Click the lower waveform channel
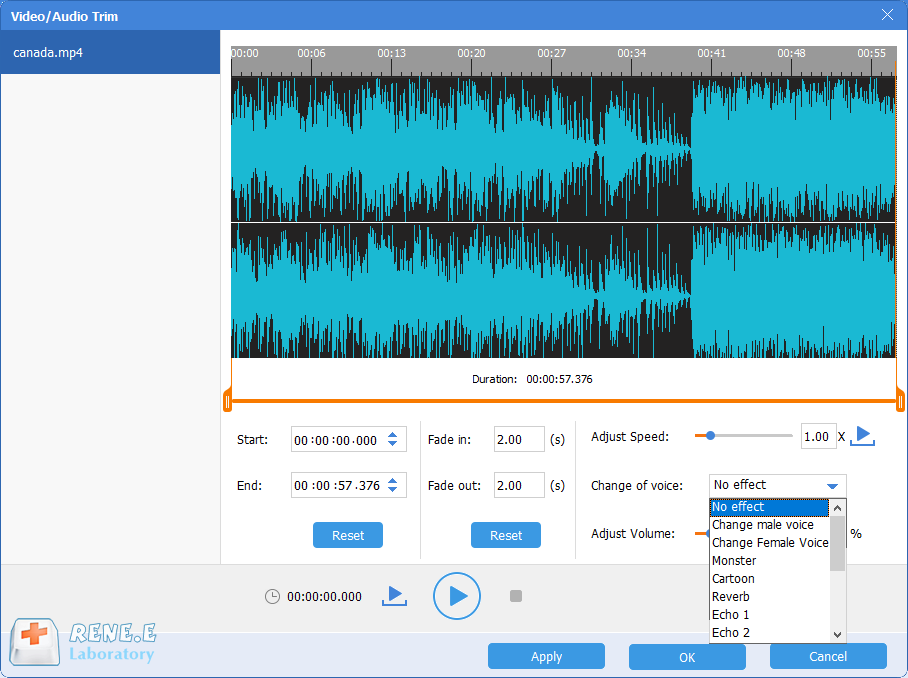The image size is (908, 678). click(563, 291)
